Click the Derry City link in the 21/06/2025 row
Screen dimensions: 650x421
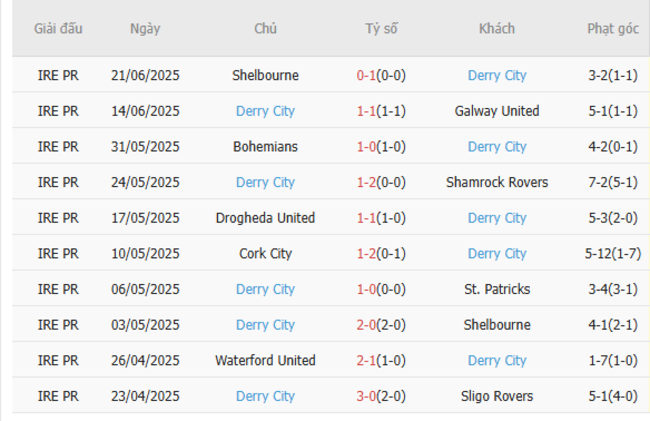pyautogui.click(x=497, y=75)
